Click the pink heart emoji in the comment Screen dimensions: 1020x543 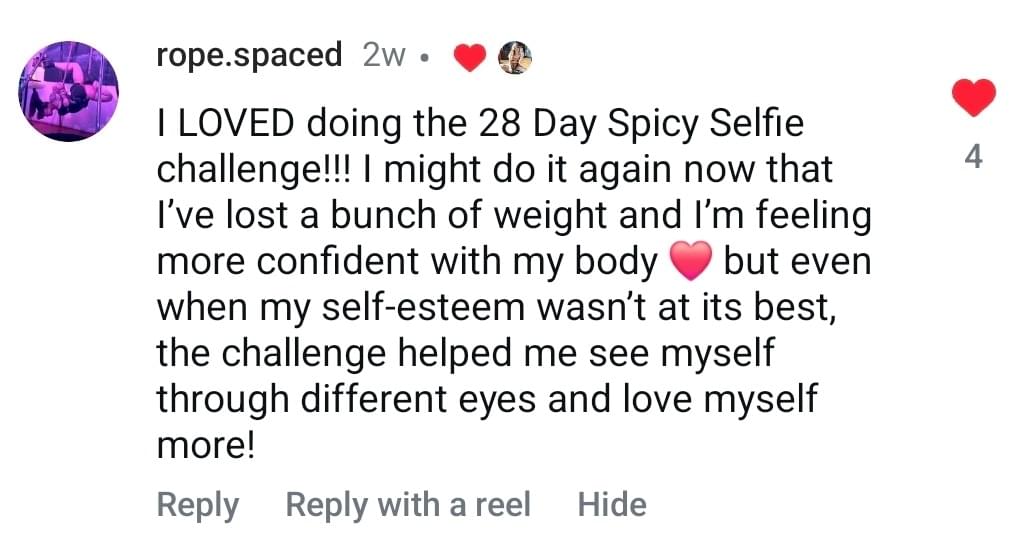tap(690, 263)
